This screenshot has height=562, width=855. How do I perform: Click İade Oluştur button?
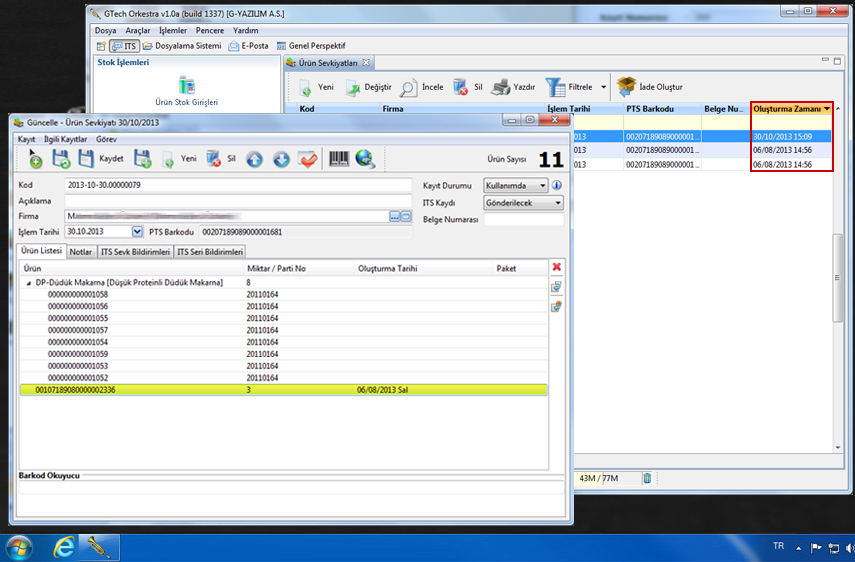(x=649, y=87)
